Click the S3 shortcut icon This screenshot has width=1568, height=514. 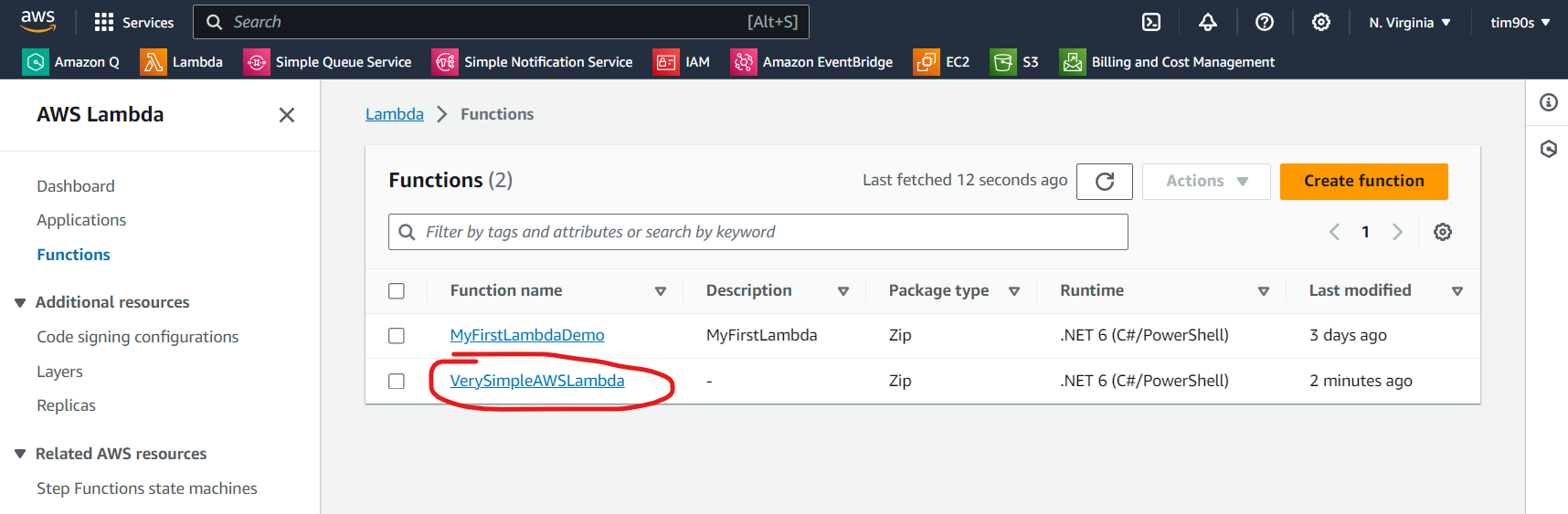1003,62
